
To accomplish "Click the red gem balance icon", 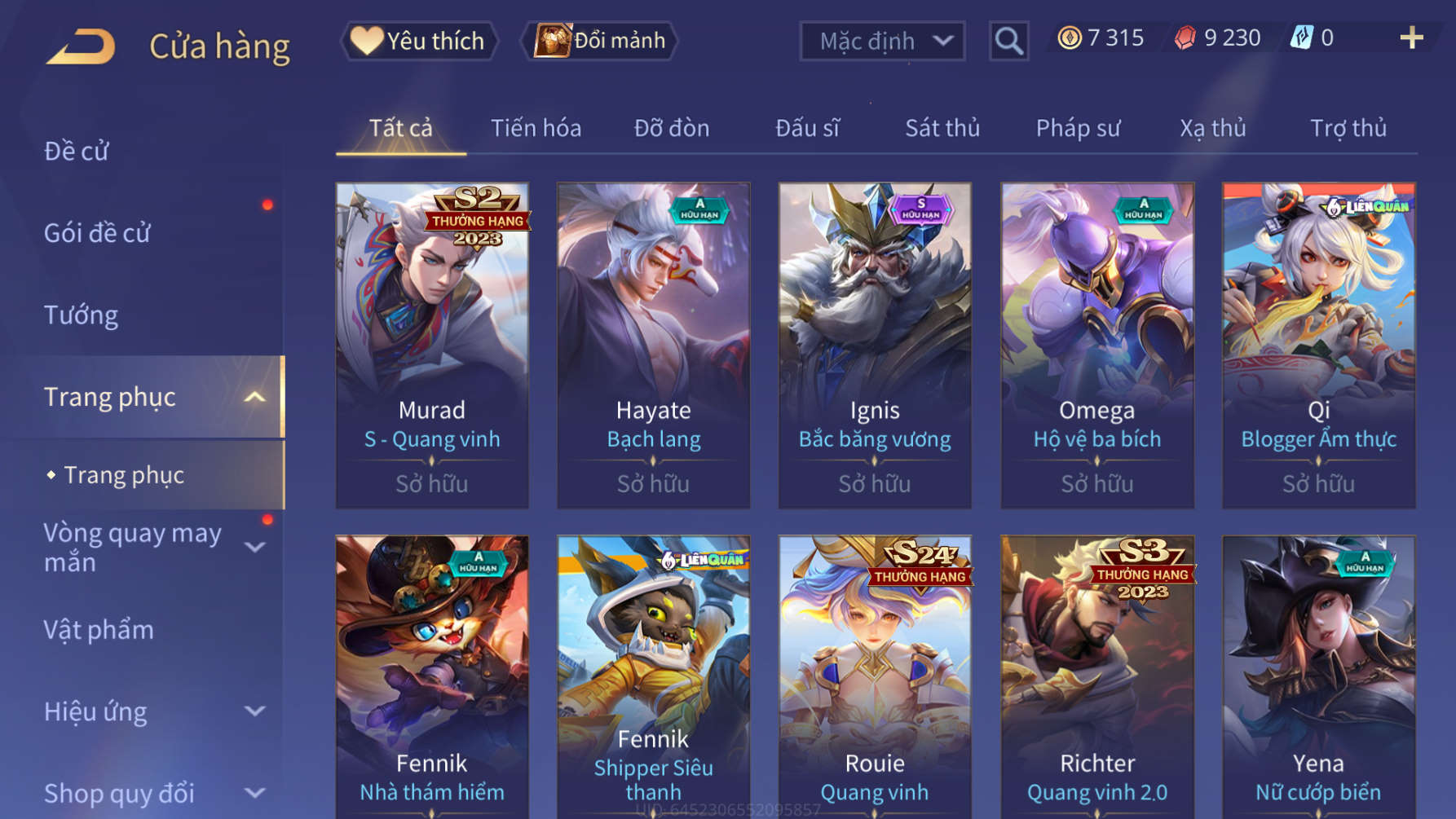I will 1185,37.
